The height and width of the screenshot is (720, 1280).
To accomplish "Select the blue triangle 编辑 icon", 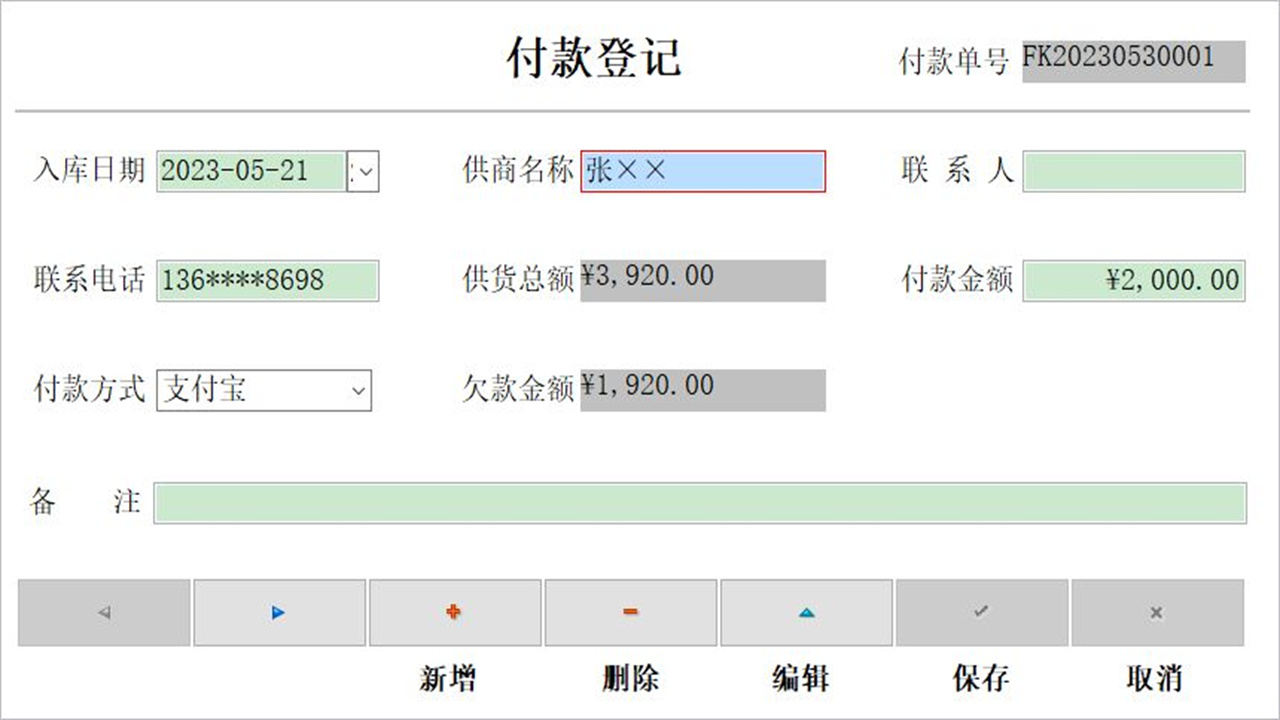I will (x=806, y=612).
